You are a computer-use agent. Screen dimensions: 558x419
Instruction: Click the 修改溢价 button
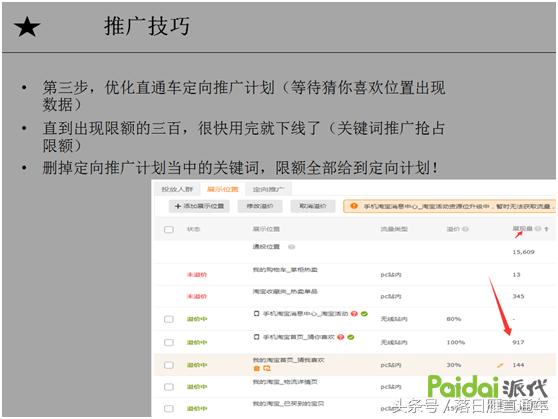point(260,206)
